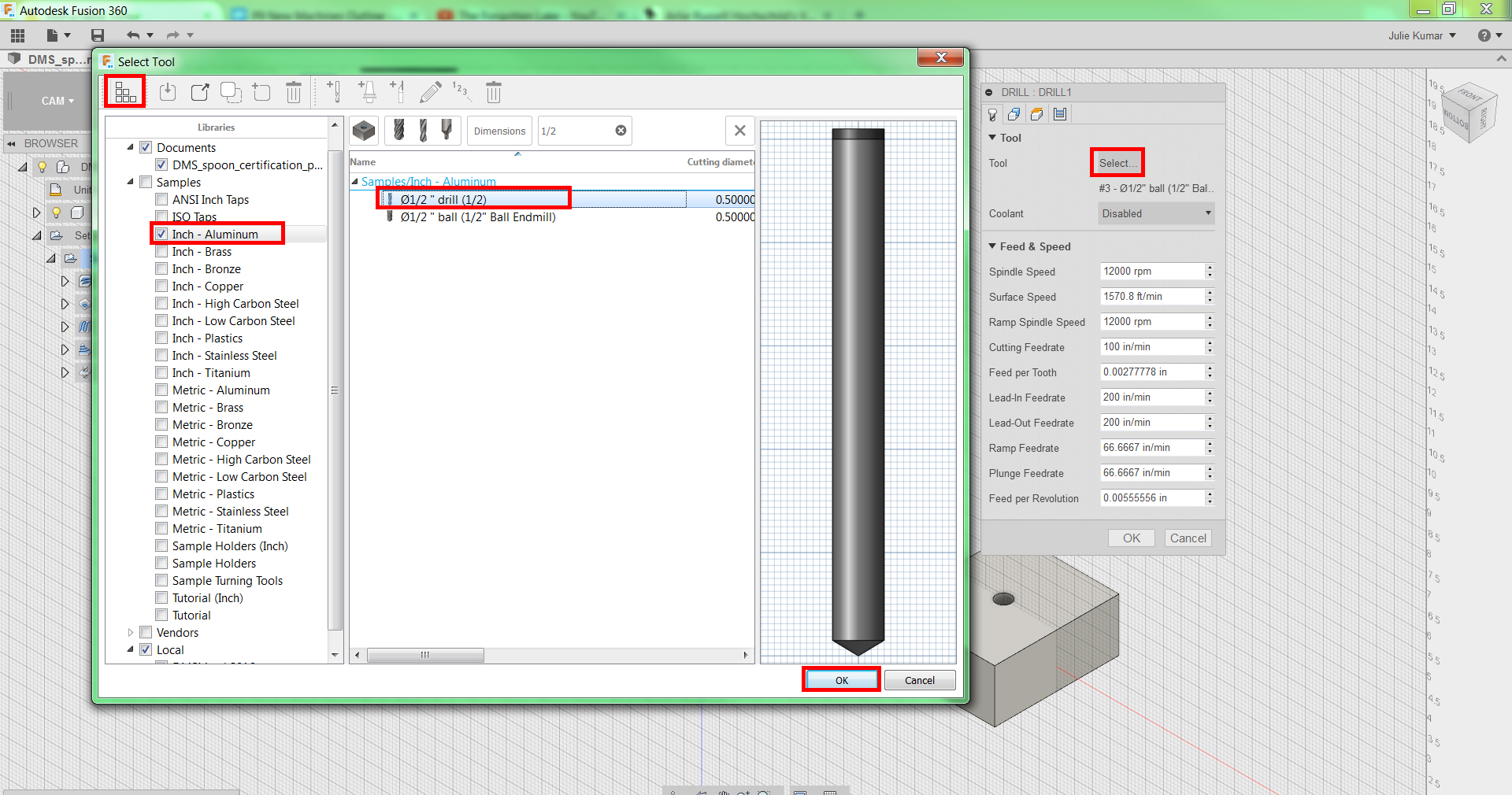
Task: Check the Samples library checkbox
Action: coord(146,182)
